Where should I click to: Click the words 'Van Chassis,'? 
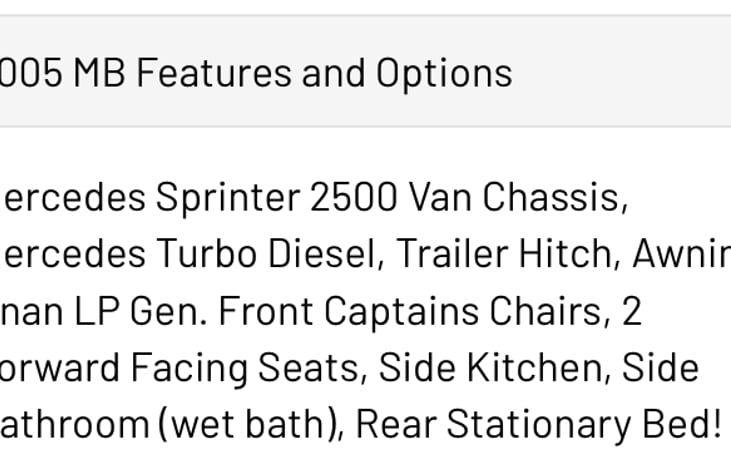pyautogui.click(x=518, y=198)
